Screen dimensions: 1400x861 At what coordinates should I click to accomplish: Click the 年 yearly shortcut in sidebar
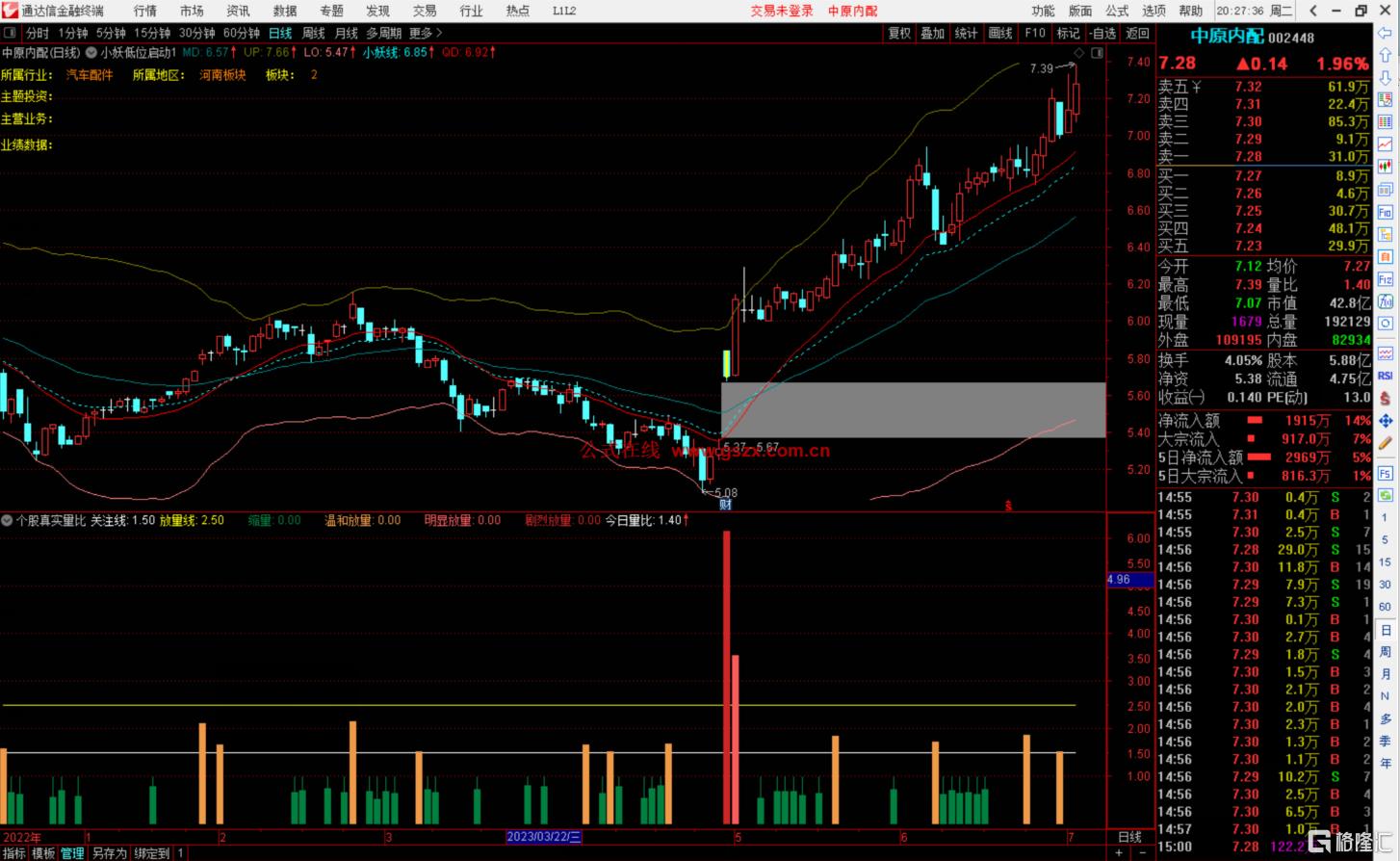1386,763
